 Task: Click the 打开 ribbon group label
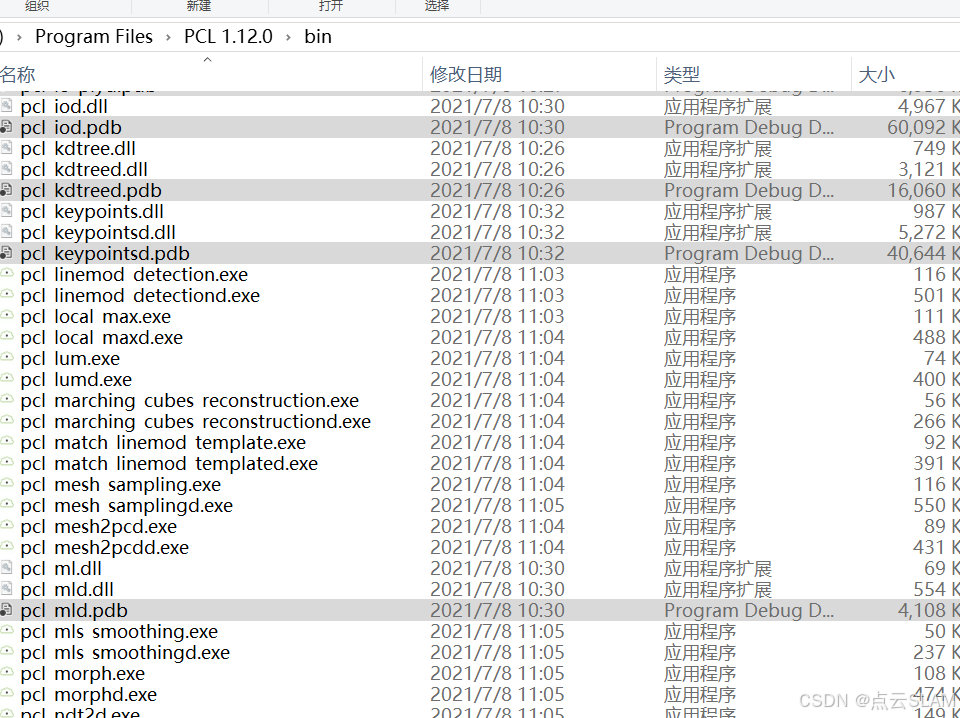331,6
